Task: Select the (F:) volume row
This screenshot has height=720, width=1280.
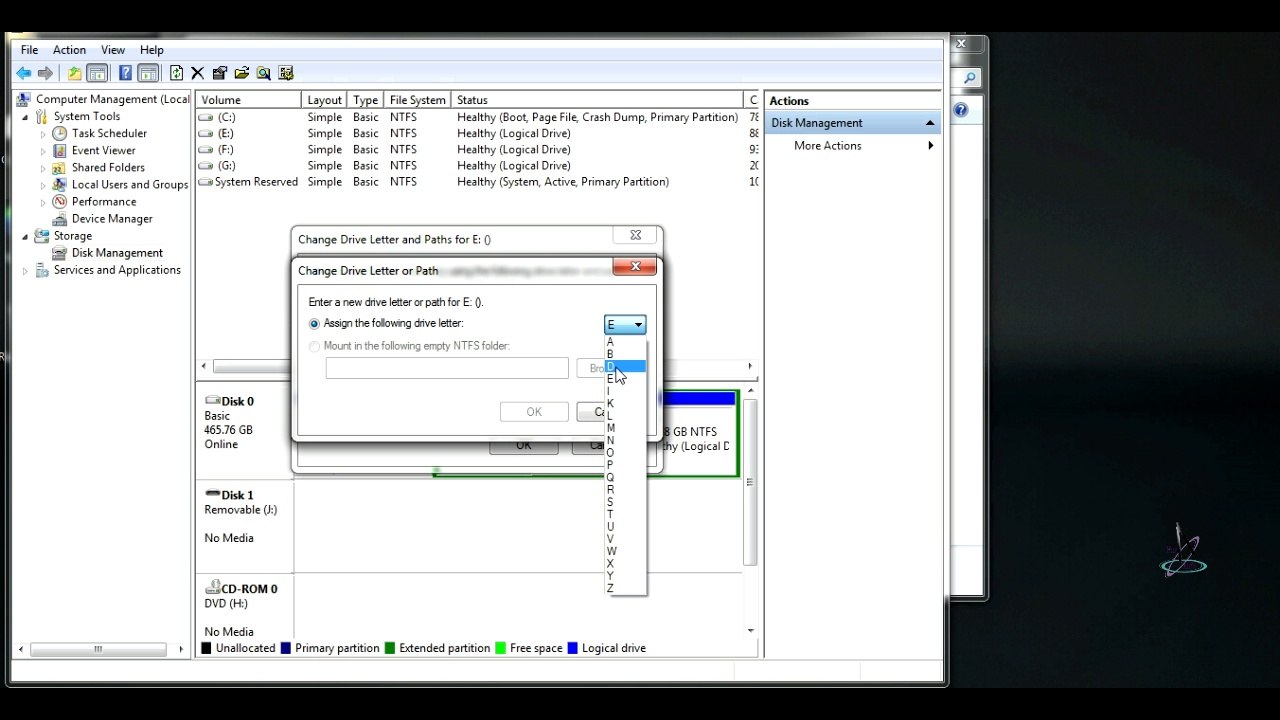Action: (477, 150)
